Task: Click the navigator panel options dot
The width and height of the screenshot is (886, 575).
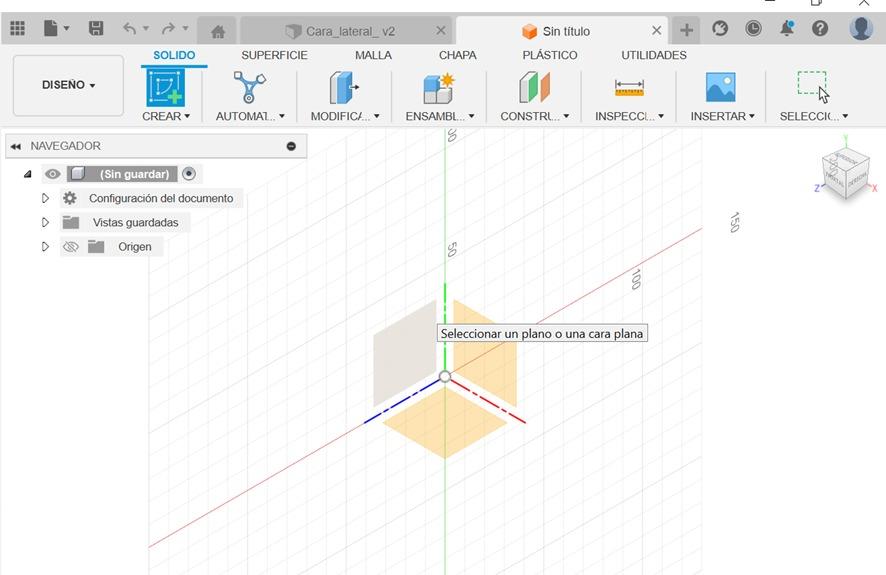Action: [x=291, y=146]
